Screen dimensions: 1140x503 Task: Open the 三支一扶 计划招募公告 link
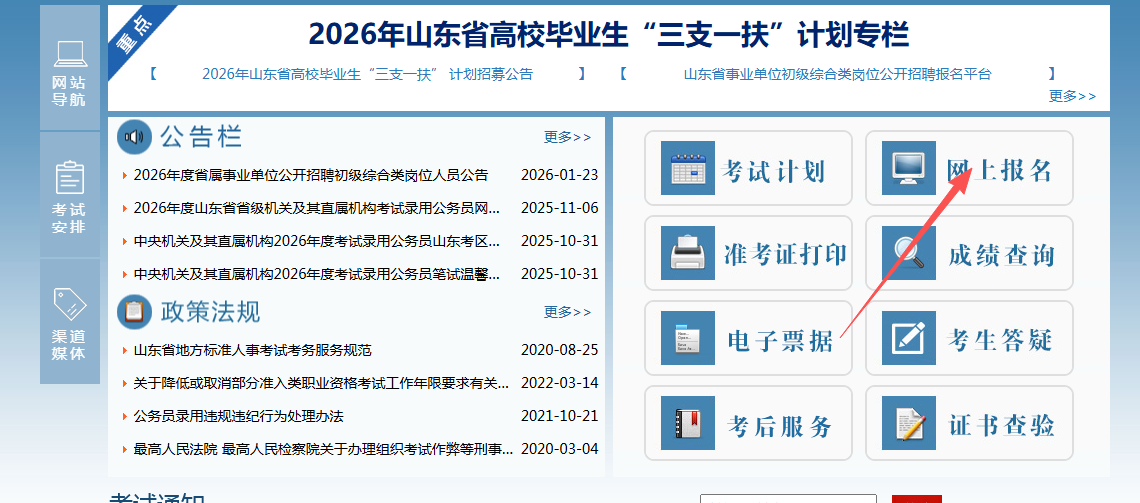point(367,74)
